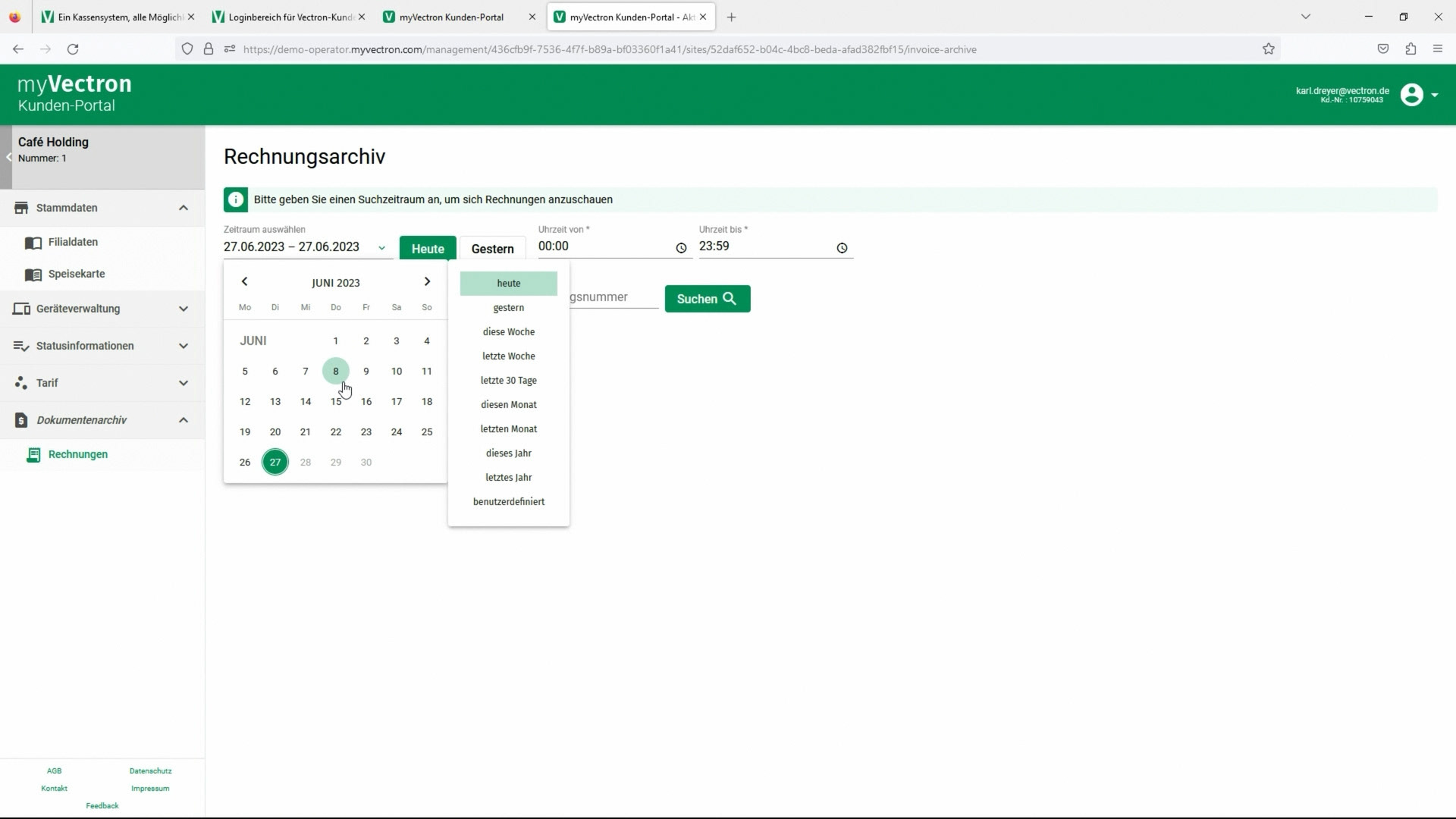Screen dimensions: 1456x819
Task: Reload the page in the browser
Action: coord(73,49)
